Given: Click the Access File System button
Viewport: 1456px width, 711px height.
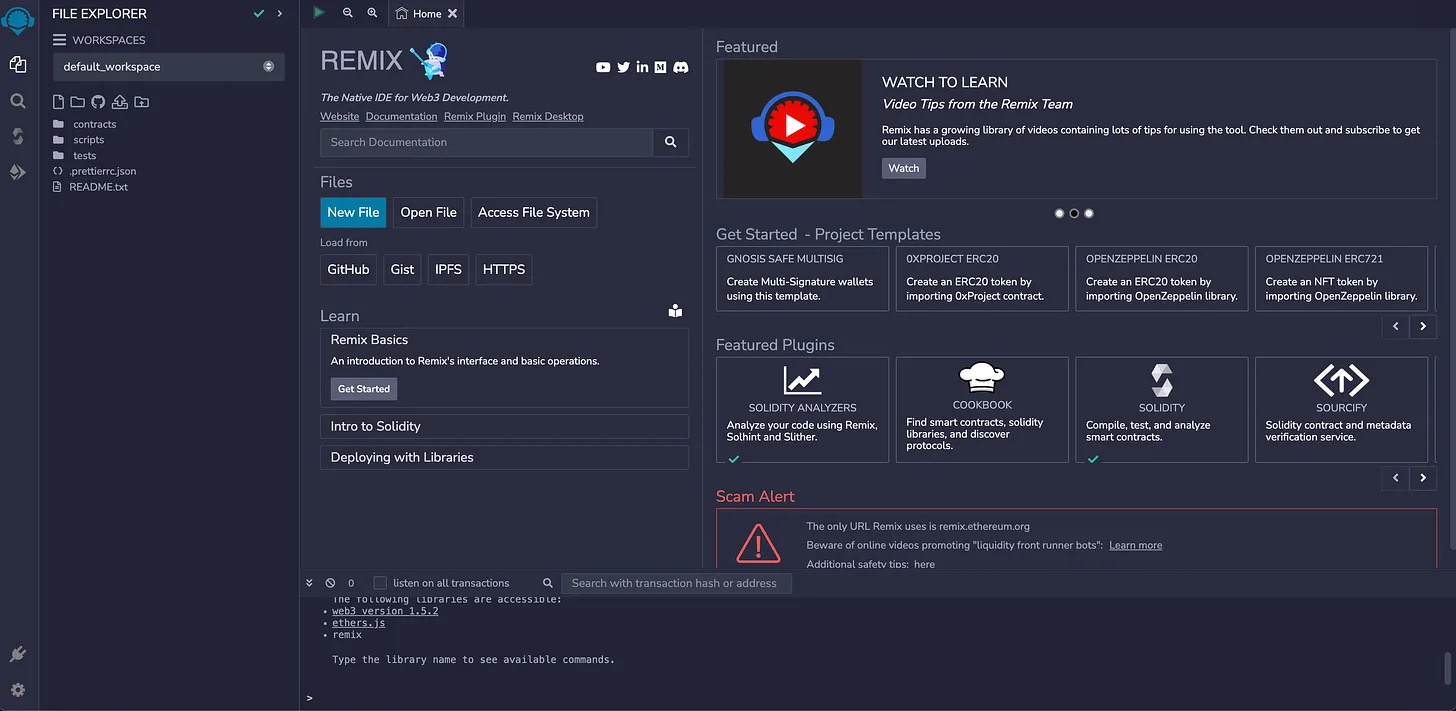Looking at the screenshot, I should 534,212.
